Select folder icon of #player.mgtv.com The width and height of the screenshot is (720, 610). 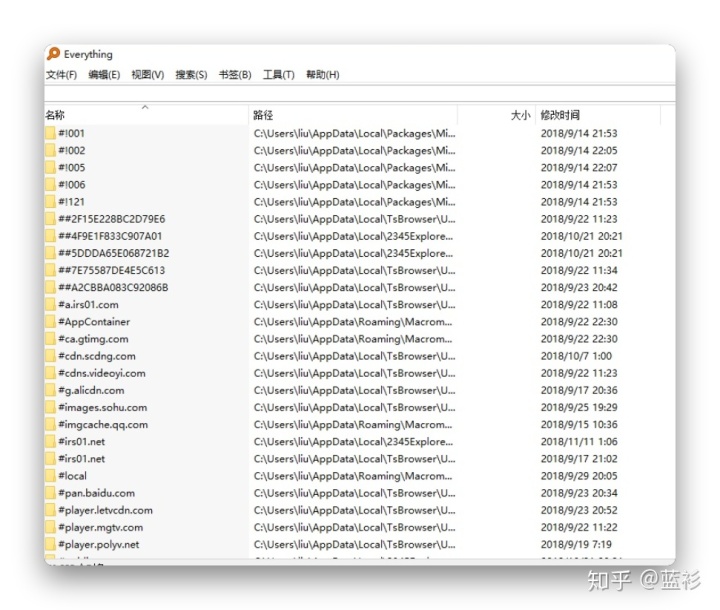click(50, 527)
